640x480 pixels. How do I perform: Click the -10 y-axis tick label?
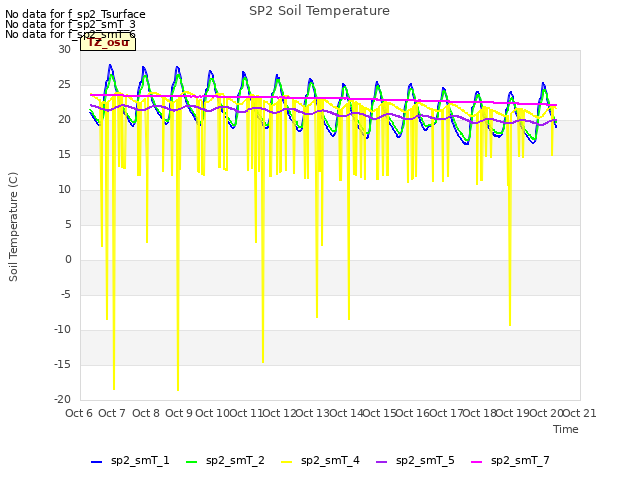(63, 329)
